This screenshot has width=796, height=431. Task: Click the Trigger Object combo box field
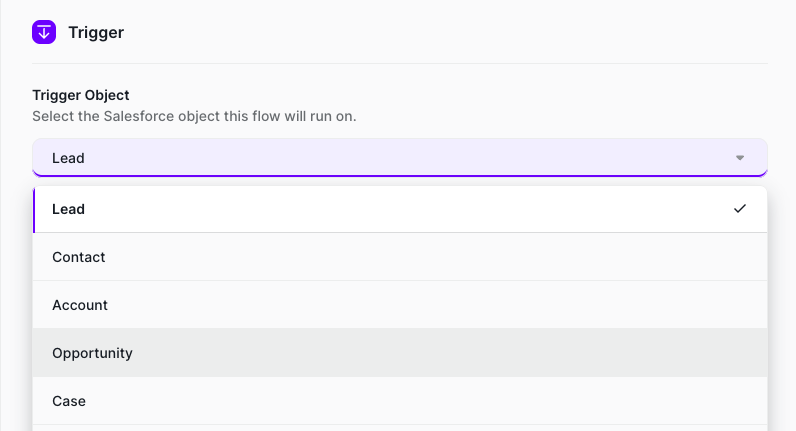(x=400, y=158)
